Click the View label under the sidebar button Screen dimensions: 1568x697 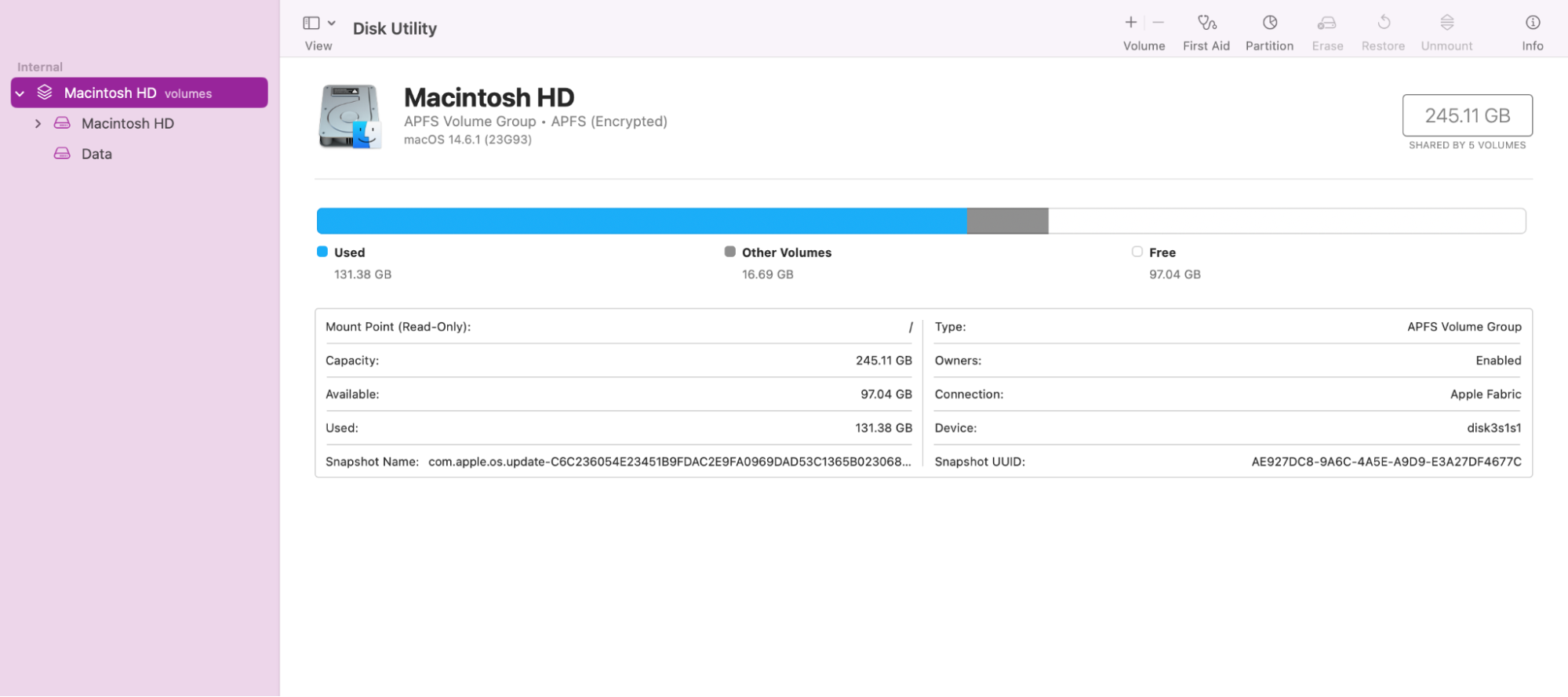coord(318,46)
